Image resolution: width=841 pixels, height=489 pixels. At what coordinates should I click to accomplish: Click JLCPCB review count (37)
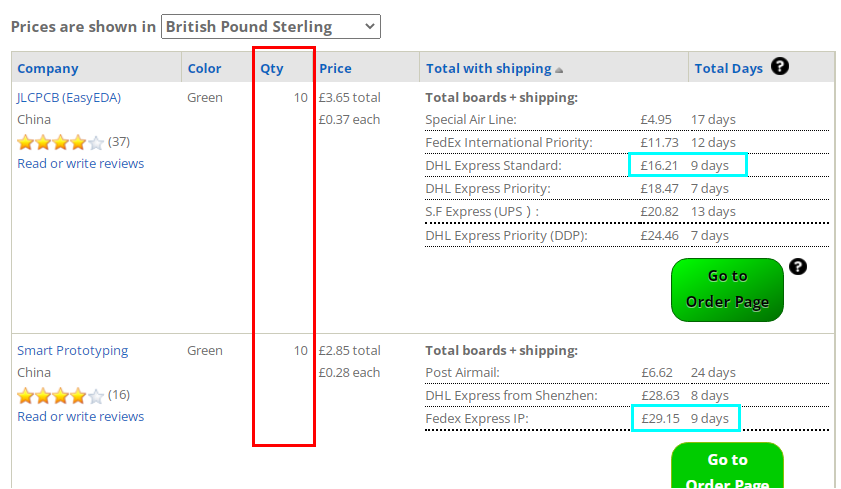click(119, 142)
